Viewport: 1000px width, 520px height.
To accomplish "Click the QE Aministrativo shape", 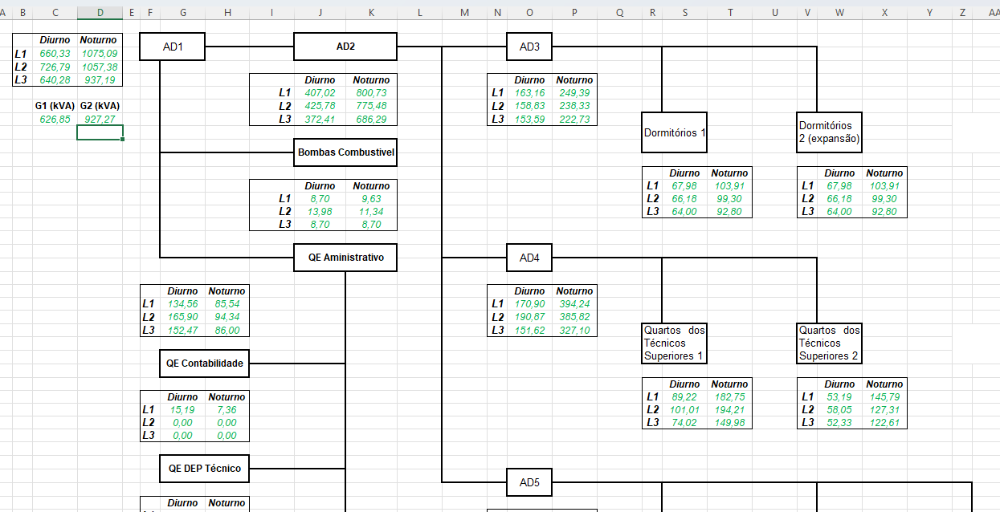I will click(345, 258).
